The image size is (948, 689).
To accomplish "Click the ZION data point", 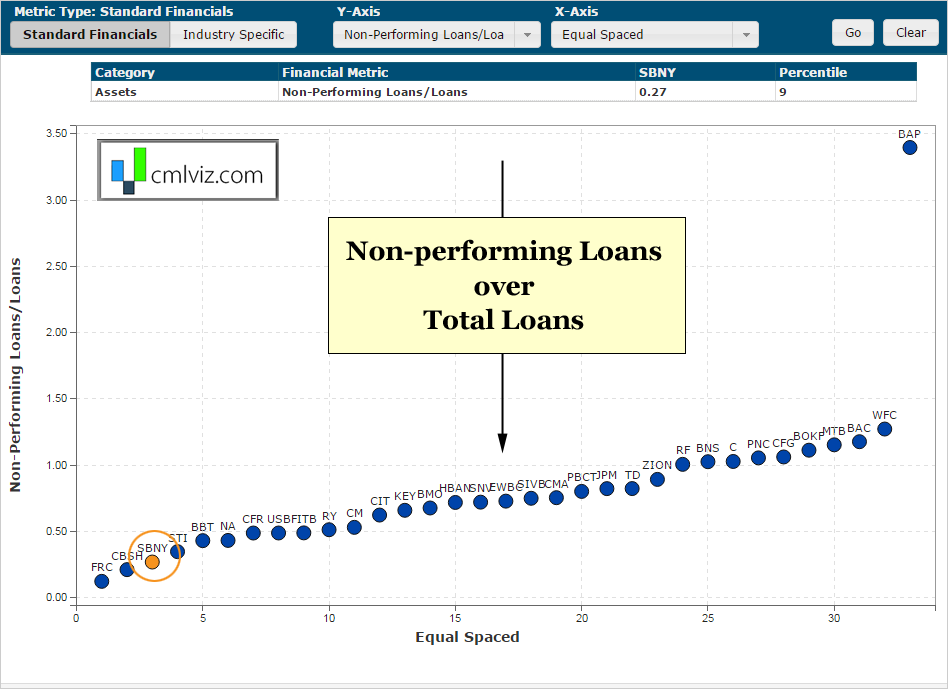I will (x=657, y=479).
